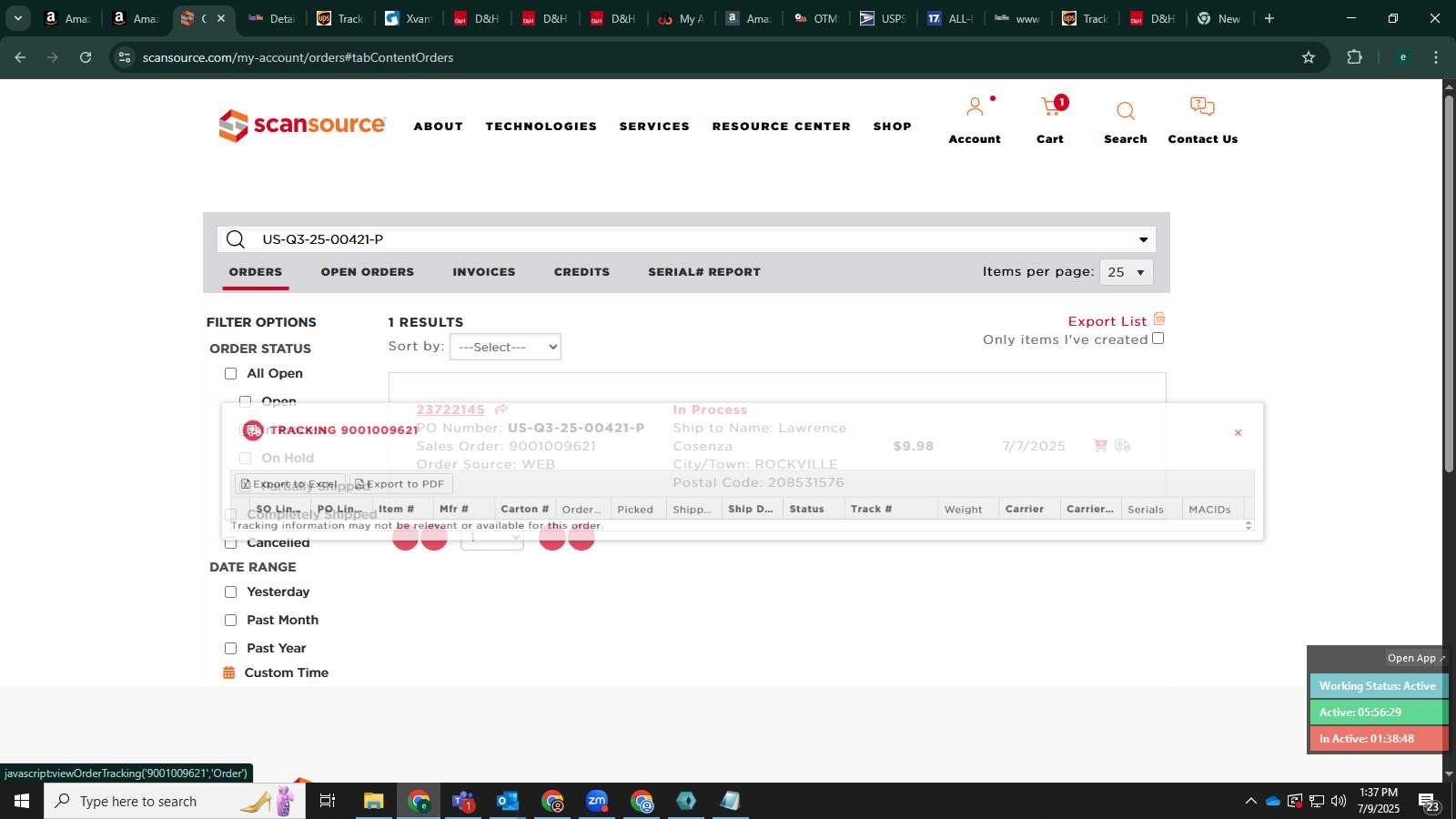Viewport: 1456px width, 819px height.
Task: Open the Account icon menu
Action: click(x=975, y=107)
